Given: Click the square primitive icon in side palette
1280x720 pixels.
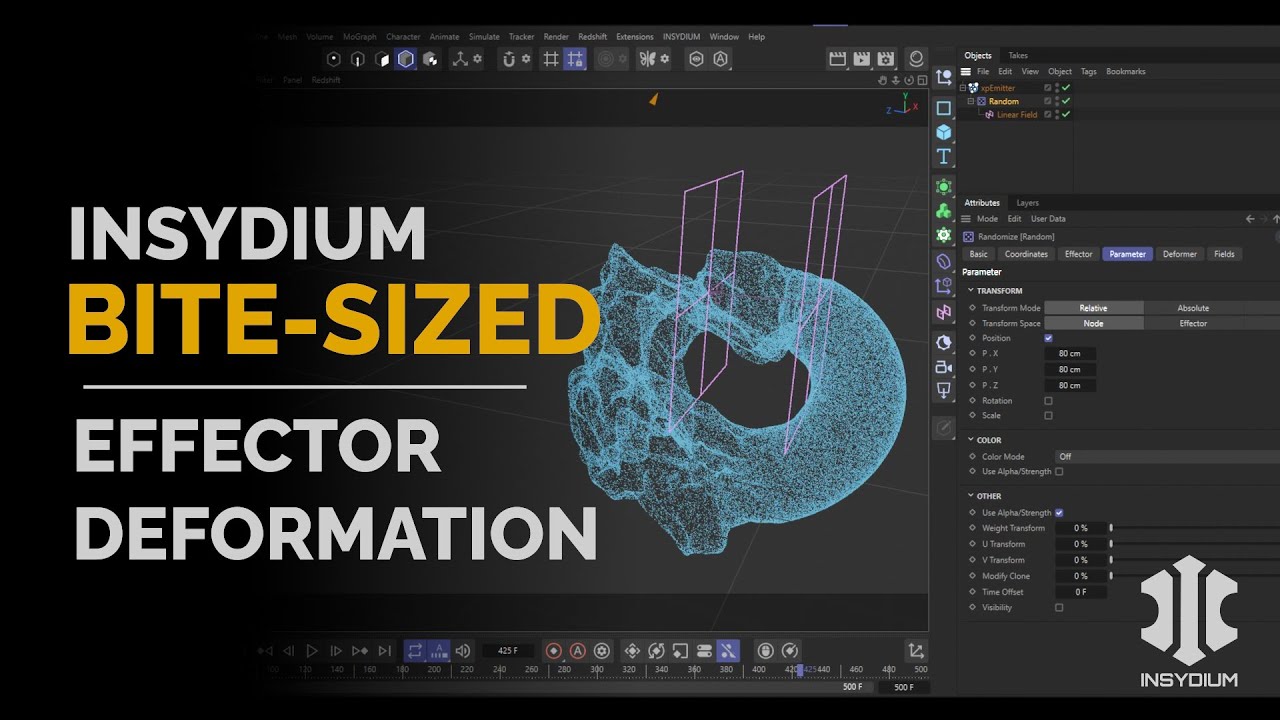Looking at the screenshot, I should click(943, 108).
